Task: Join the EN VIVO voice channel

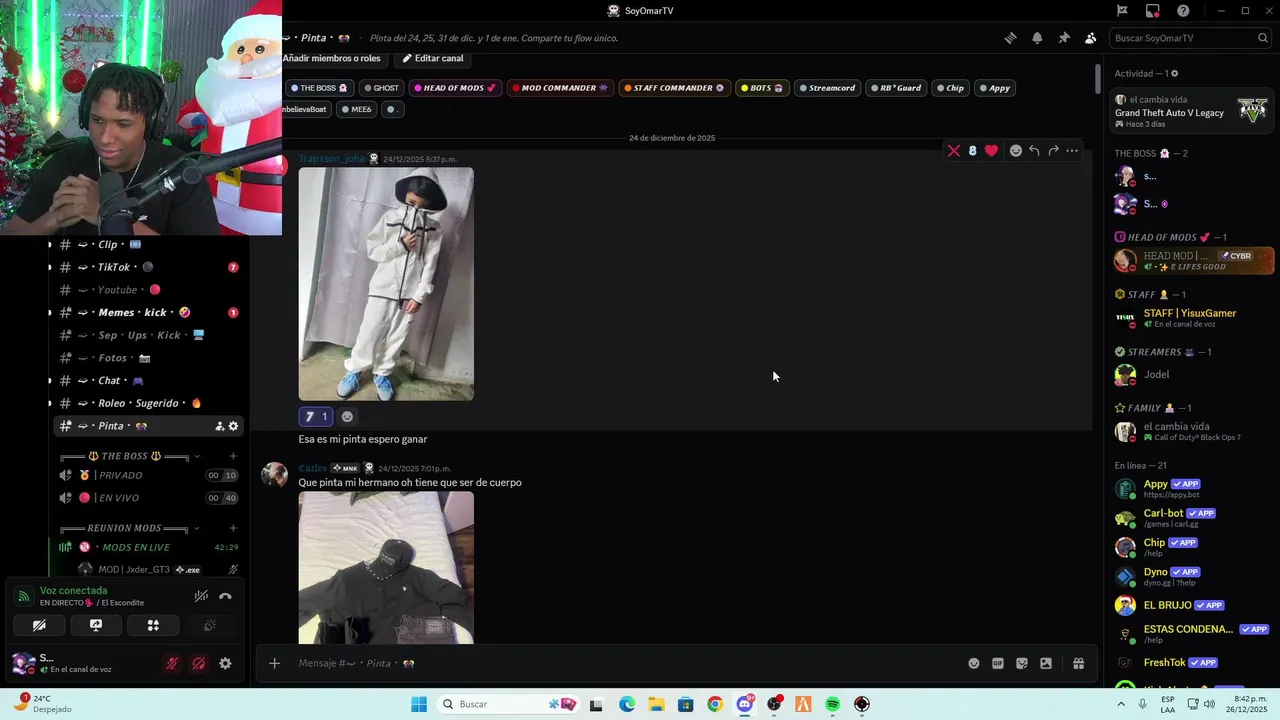Action: coord(150,498)
